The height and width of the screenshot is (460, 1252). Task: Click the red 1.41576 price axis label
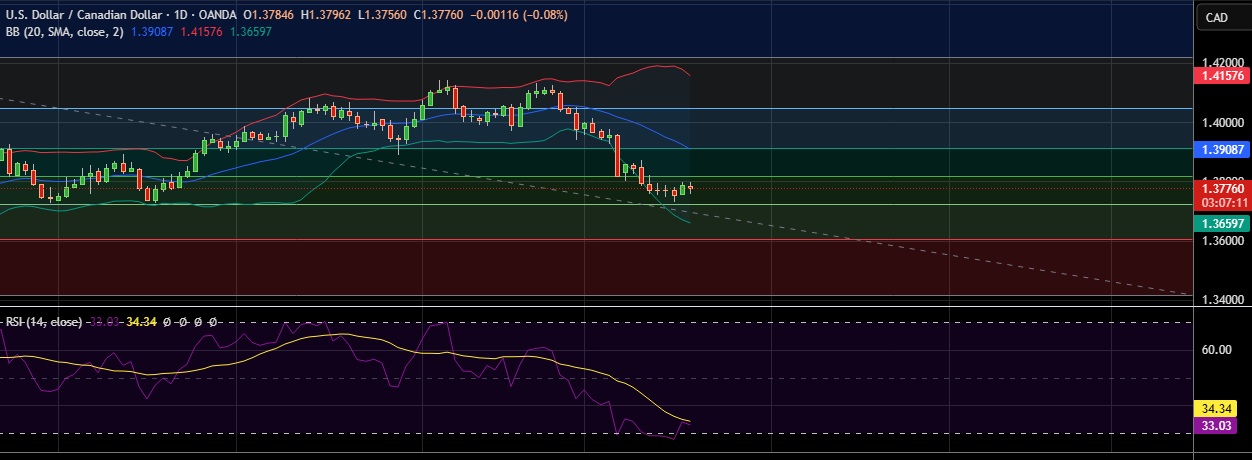click(x=1221, y=75)
